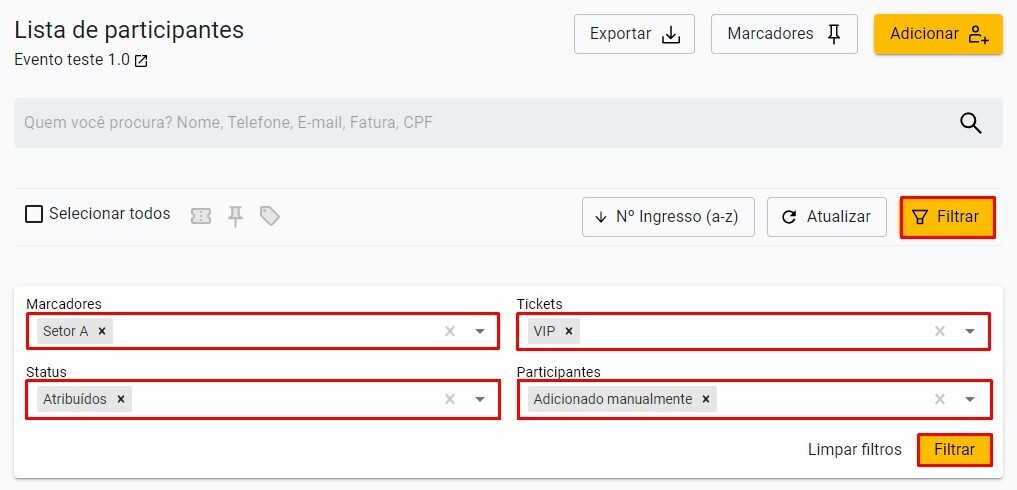Image resolution: width=1017 pixels, height=490 pixels.
Task: Click the Limpar filtros link
Action: pyautogui.click(x=855, y=450)
